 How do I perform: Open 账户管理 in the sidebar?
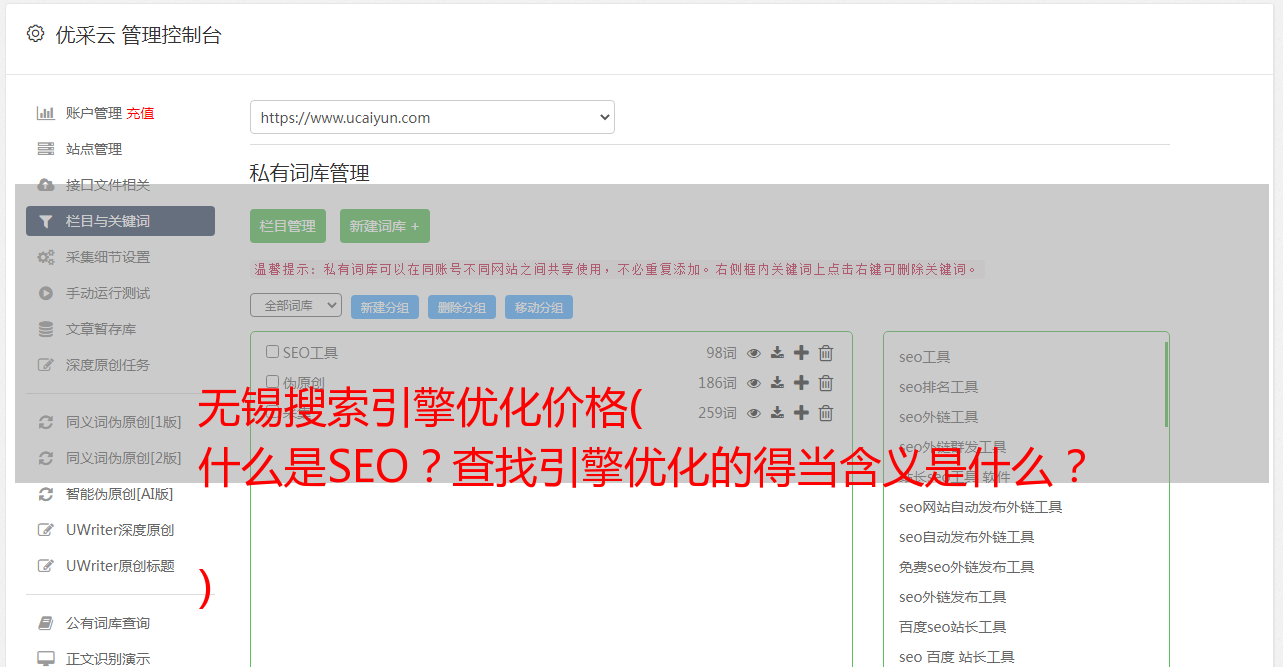[x=93, y=113]
